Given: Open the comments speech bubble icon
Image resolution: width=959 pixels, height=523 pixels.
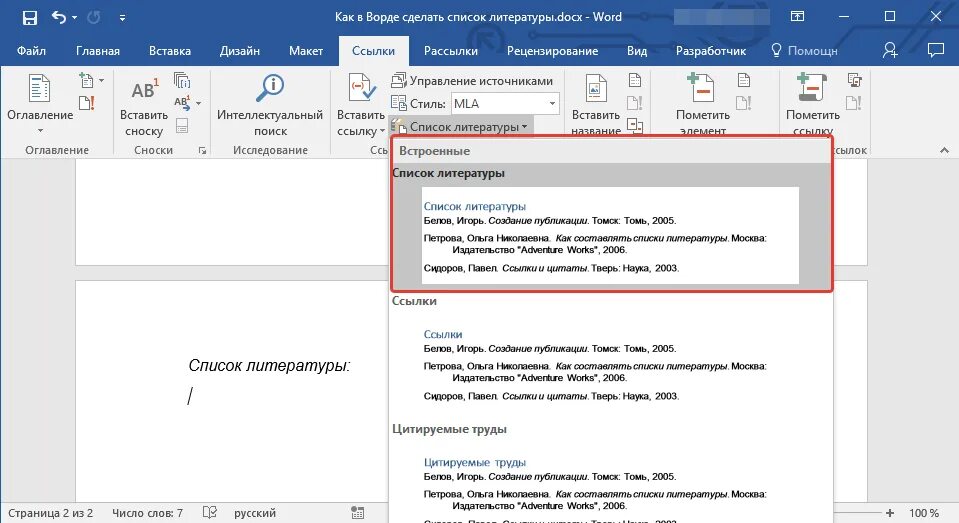Looking at the screenshot, I should [936, 50].
